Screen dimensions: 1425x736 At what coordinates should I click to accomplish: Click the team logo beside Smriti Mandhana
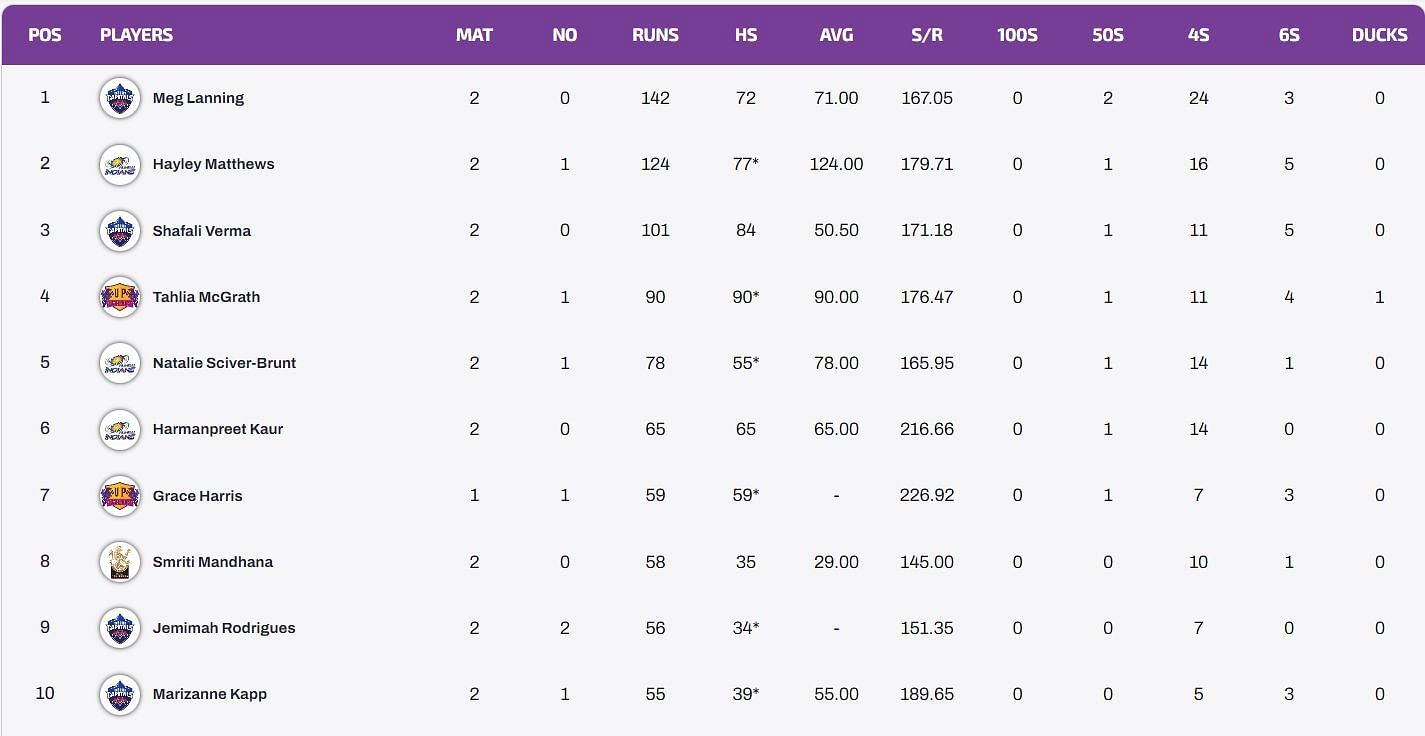click(x=120, y=562)
